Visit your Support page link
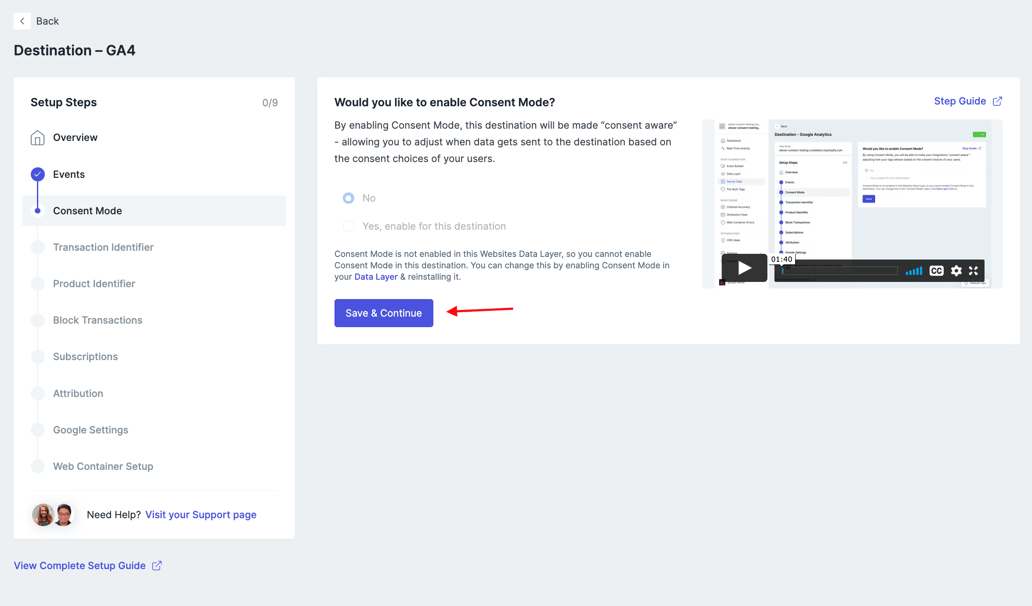 [x=201, y=515]
